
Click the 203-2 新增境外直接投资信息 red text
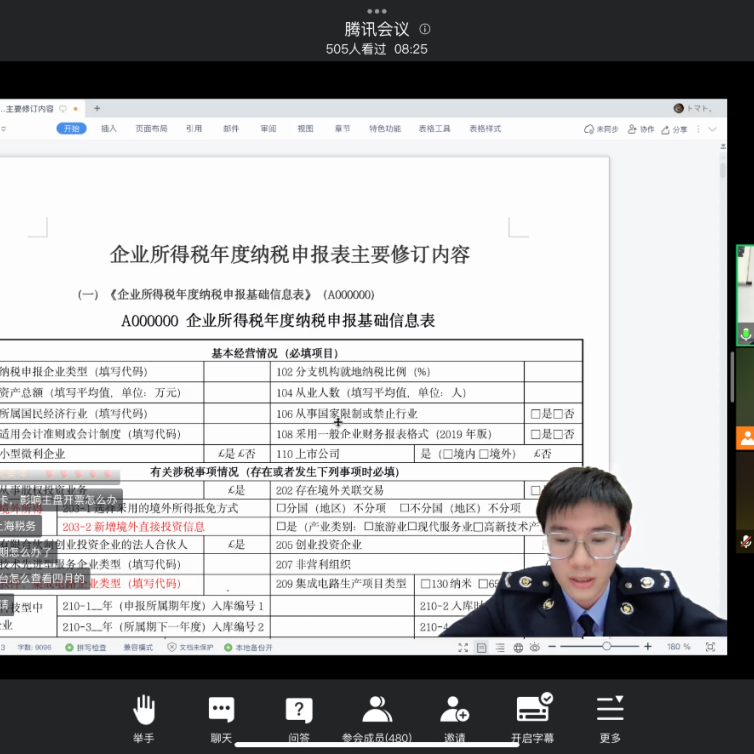click(x=134, y=527)
